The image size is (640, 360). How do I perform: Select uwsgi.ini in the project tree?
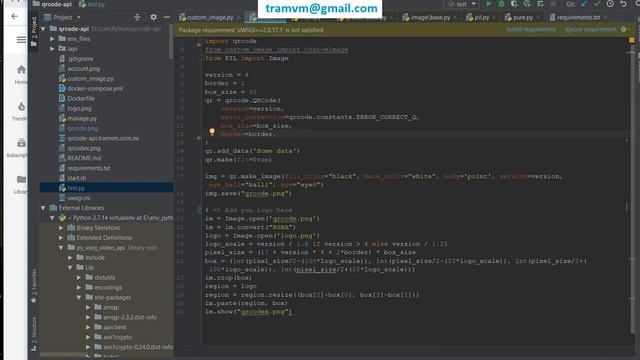(74, 198)
